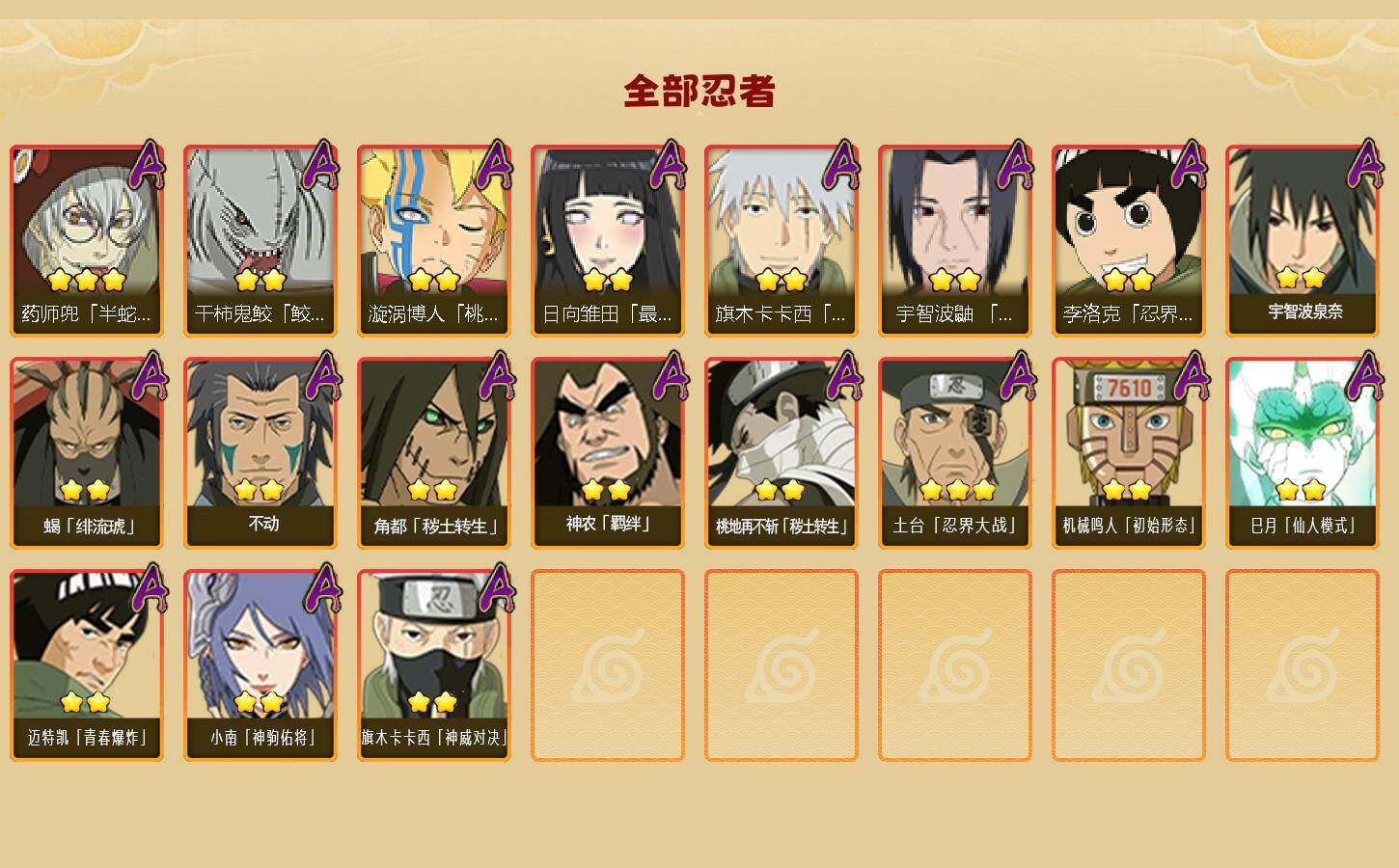Click the 全部忍者 heading tab
This screenshot has height=868, width=1399.
[699, 92]
